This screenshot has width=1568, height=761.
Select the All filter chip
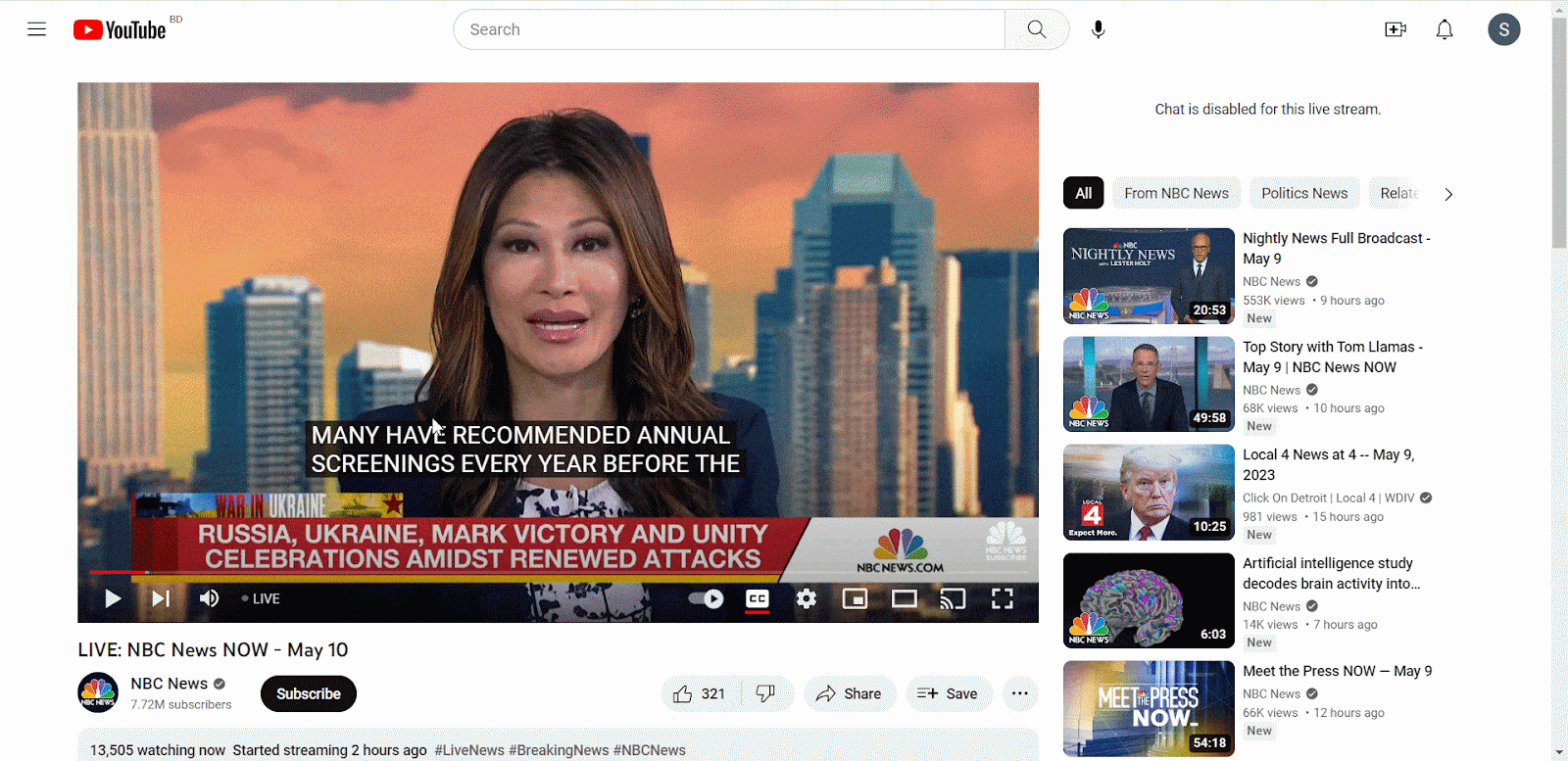1084,193
